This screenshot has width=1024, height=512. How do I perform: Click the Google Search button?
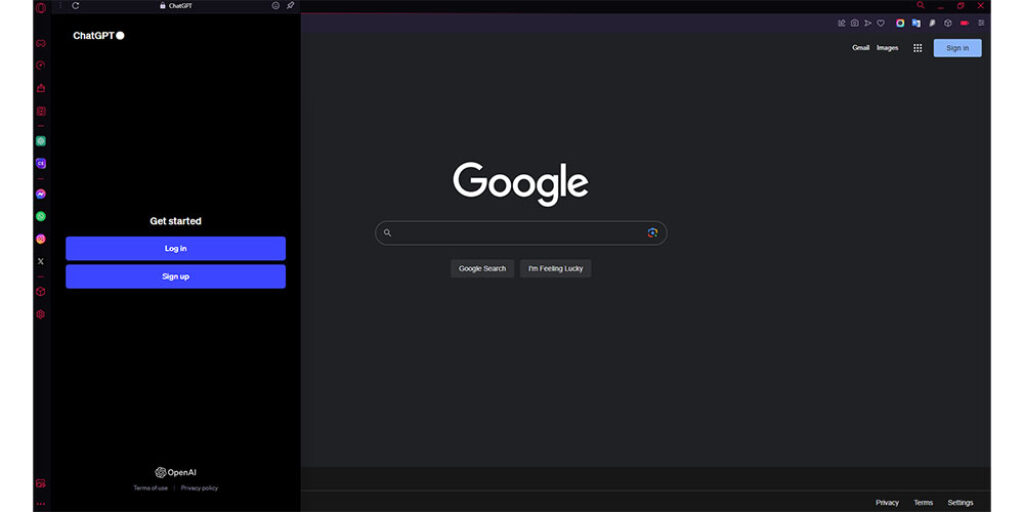click(483, 268)
